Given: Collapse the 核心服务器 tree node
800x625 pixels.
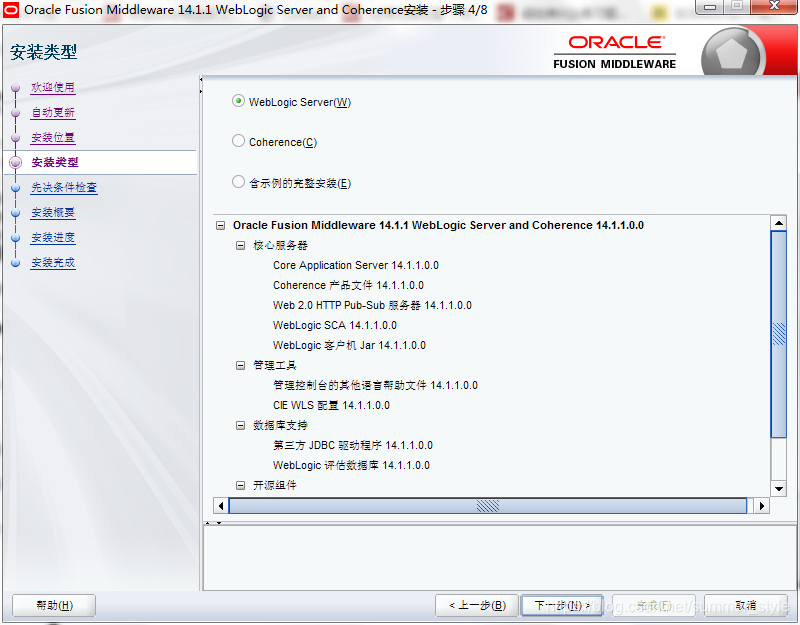Looking at the screenshot, I should 240,245.
